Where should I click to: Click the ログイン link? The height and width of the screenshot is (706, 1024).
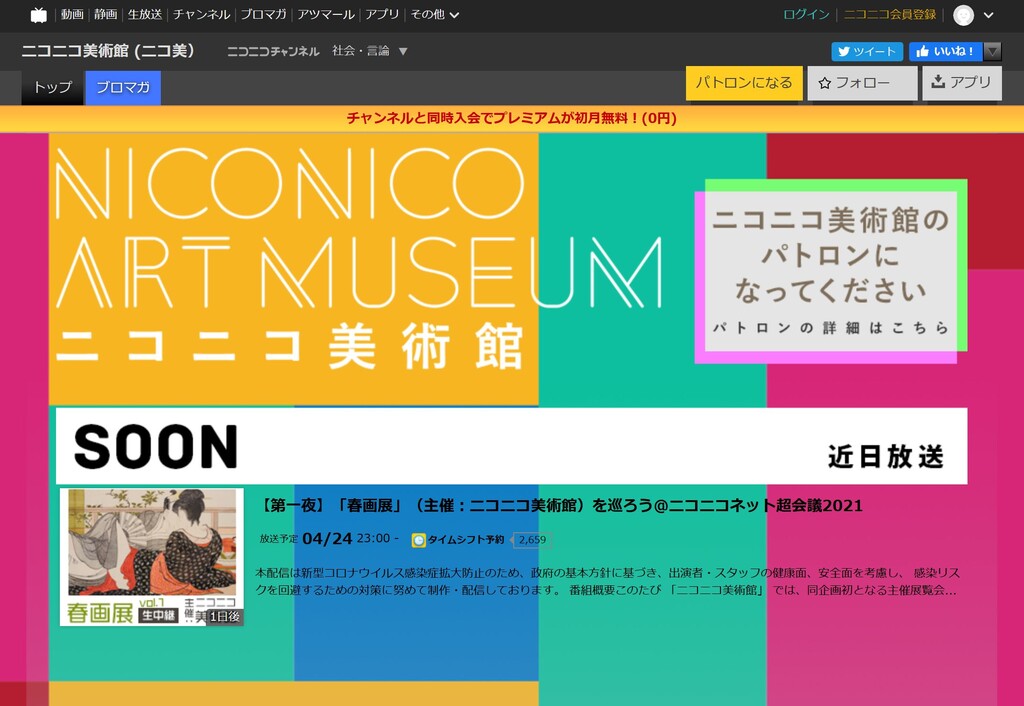point(807,14)
